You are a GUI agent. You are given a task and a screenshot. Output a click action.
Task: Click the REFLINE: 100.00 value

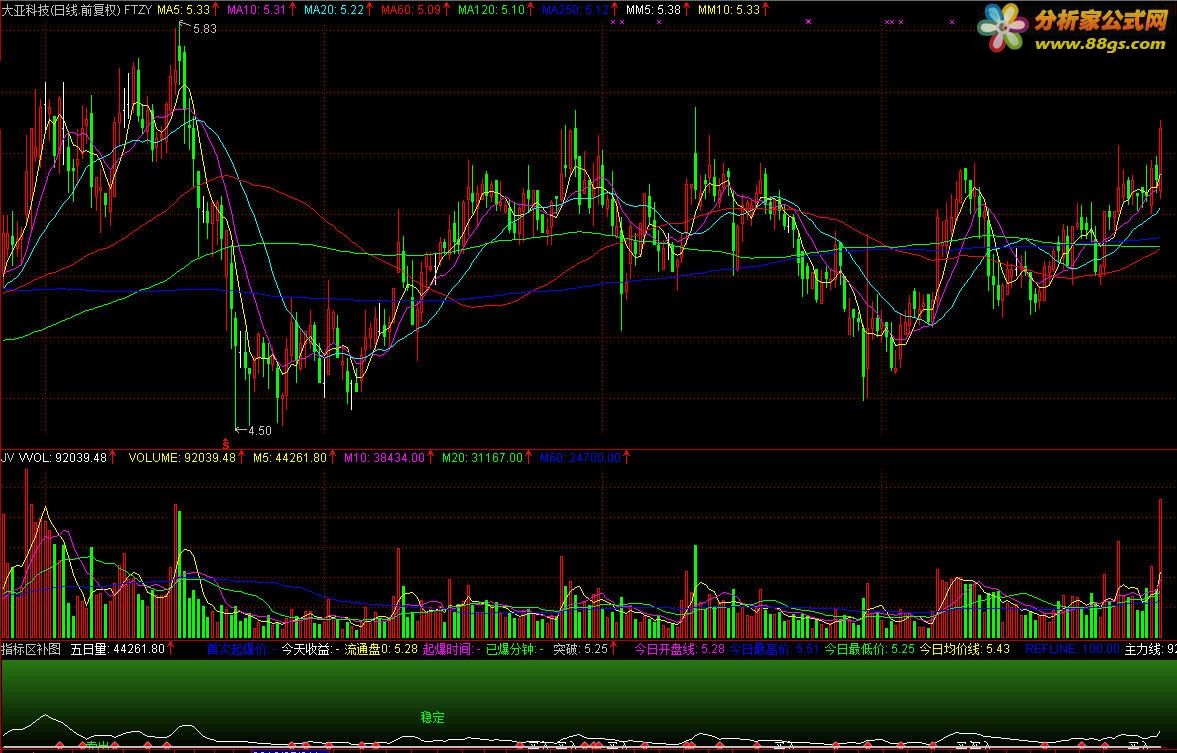point(1072,649)
